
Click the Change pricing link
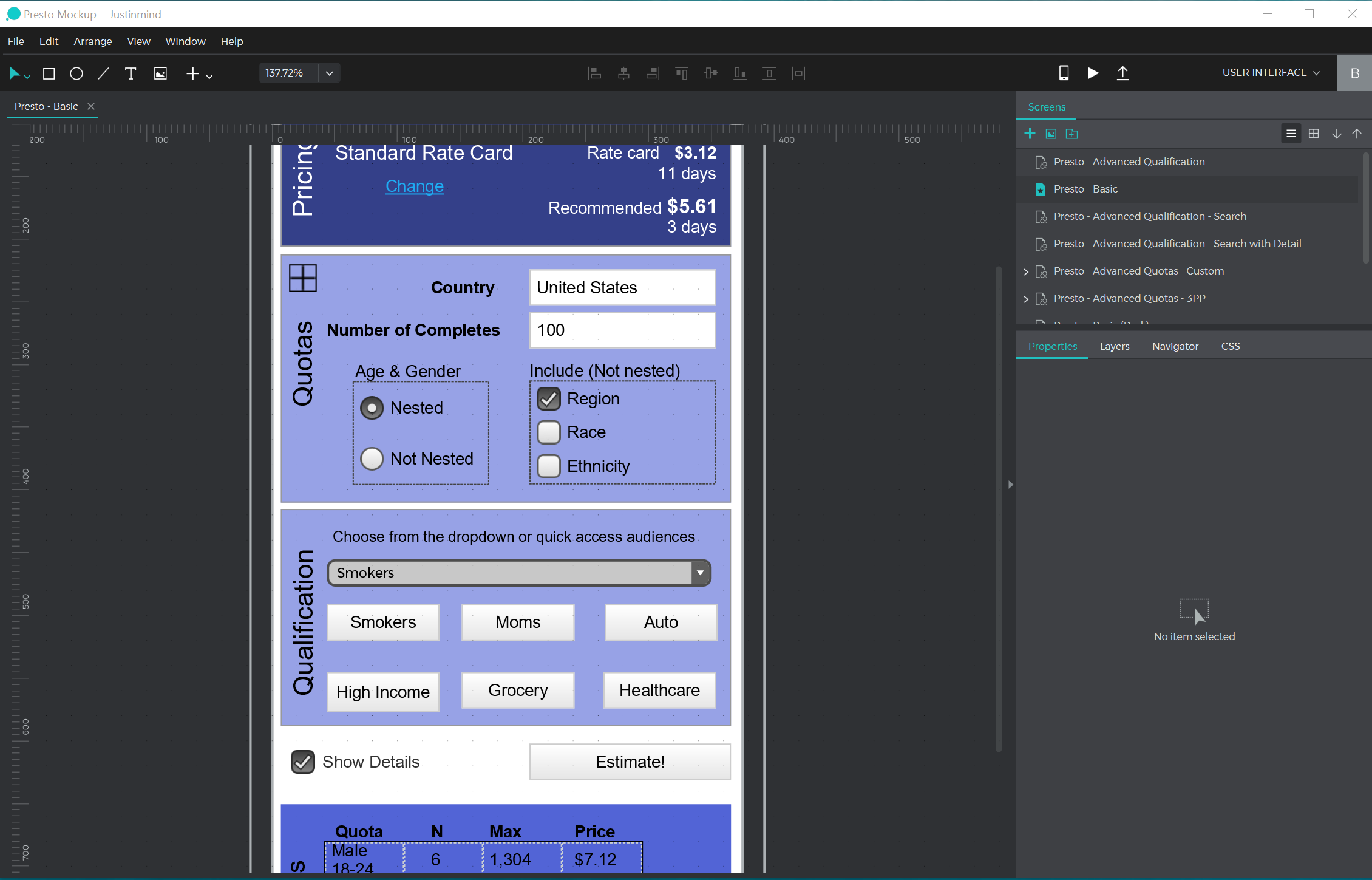(x=414, y=185)
